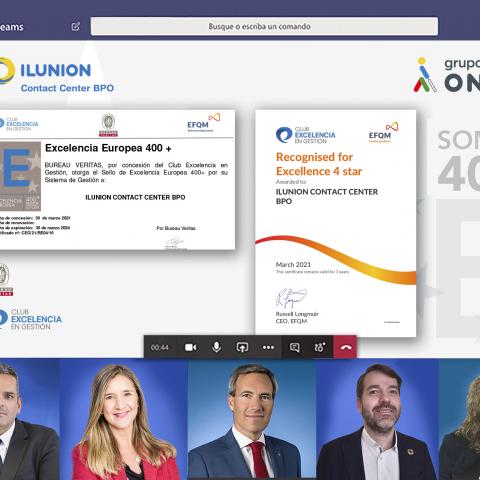Click the EFQM logo on the 400+ certificate
The height and width of the screenshot is (480, 480).
pos(204,123)
